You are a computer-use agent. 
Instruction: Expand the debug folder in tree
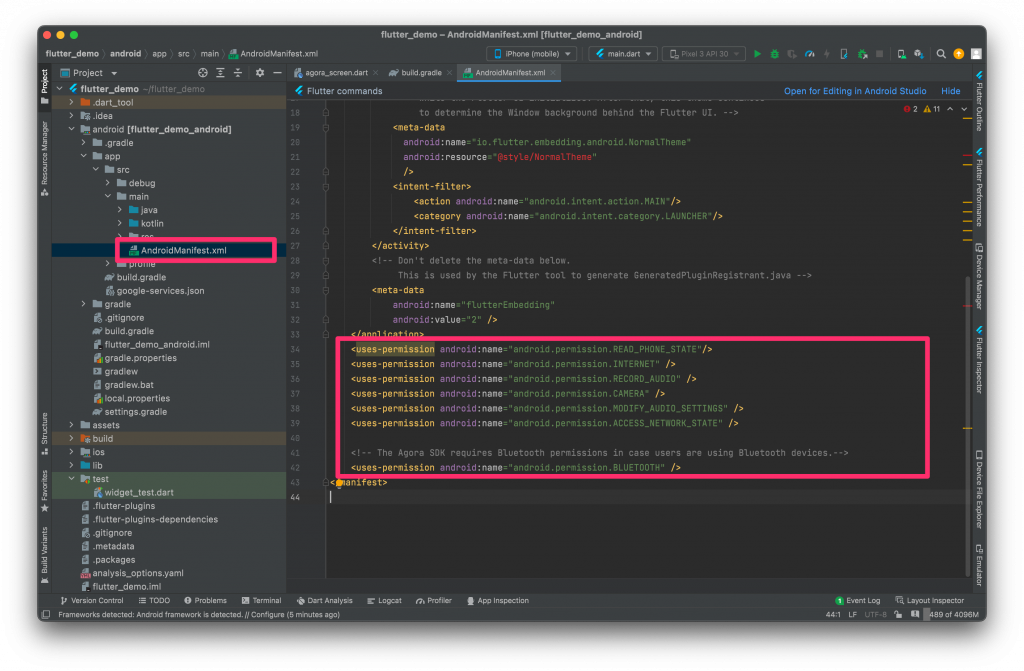pos(108,183)
